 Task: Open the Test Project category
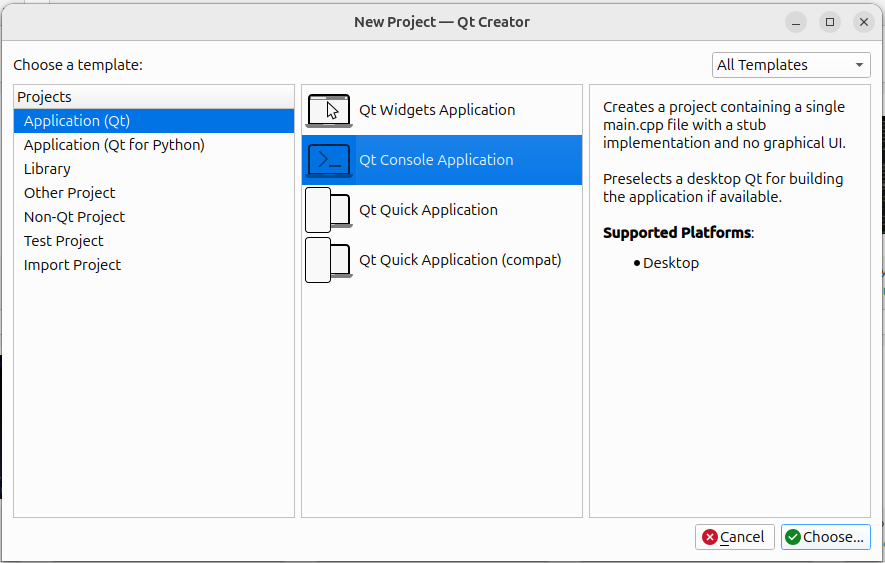coord(64,241)
